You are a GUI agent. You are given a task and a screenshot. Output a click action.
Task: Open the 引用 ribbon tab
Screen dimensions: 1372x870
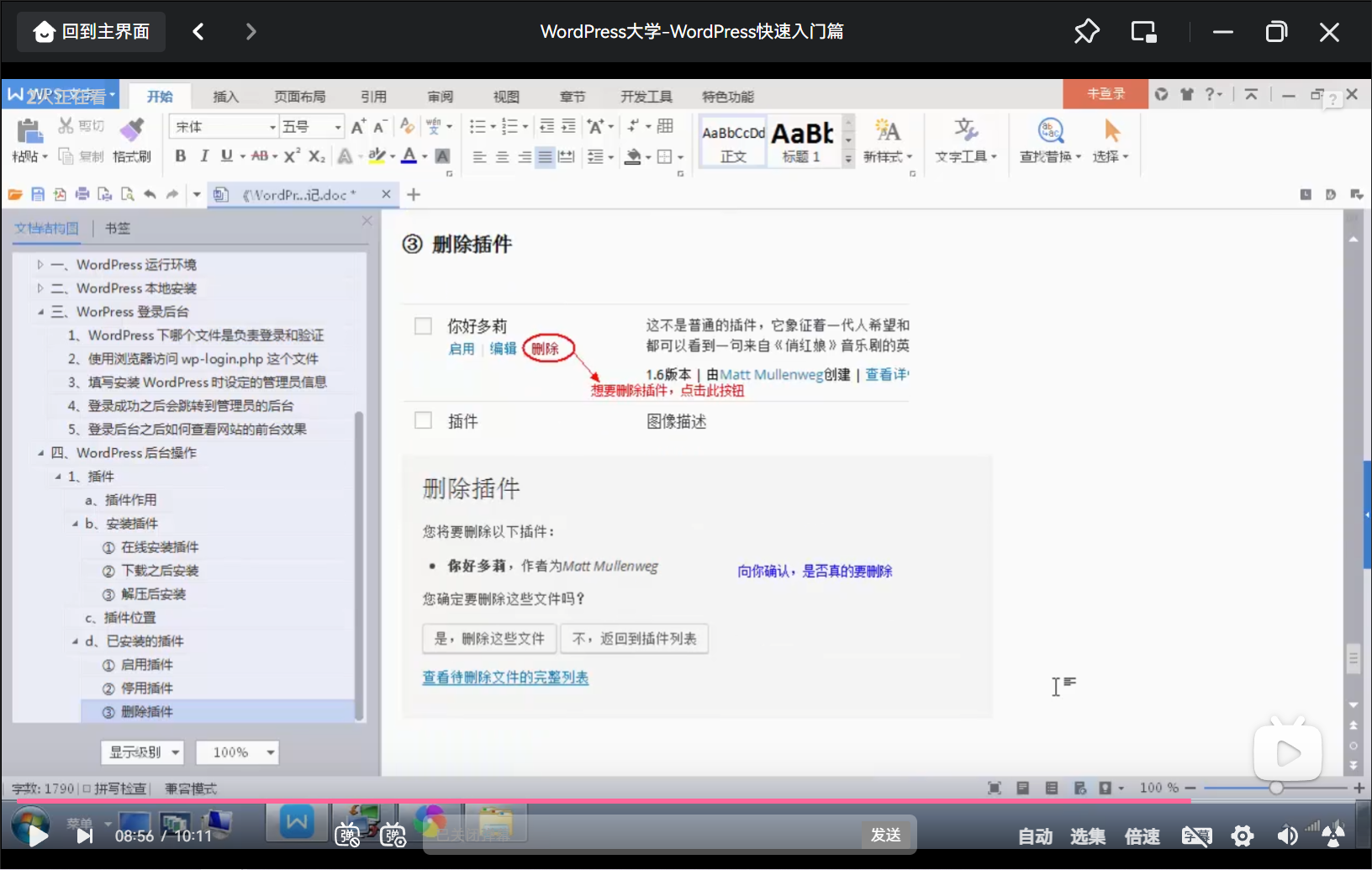click(x=374, y=97)
